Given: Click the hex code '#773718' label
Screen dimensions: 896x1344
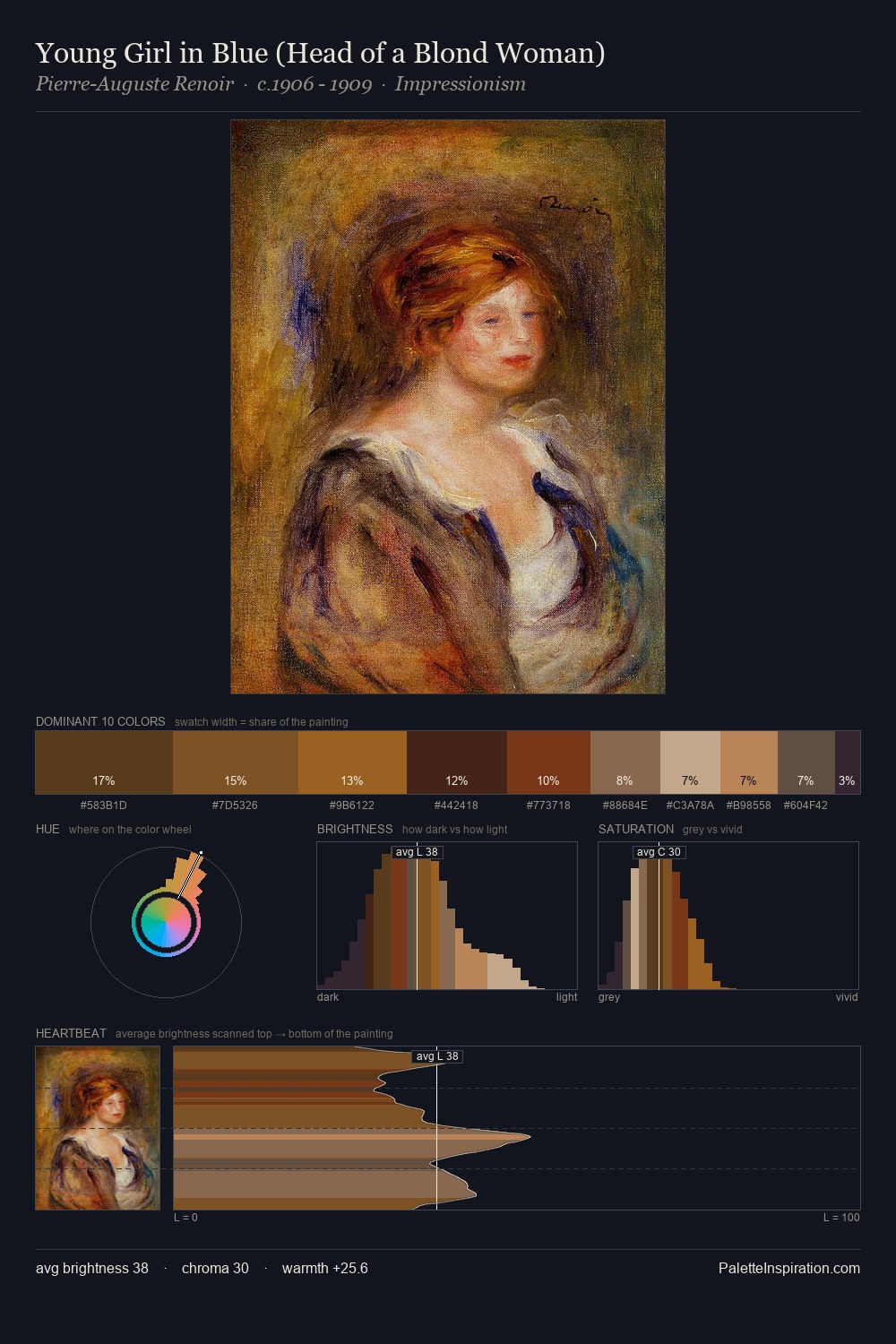Looking at the screenshot, I should pos(548,805).
